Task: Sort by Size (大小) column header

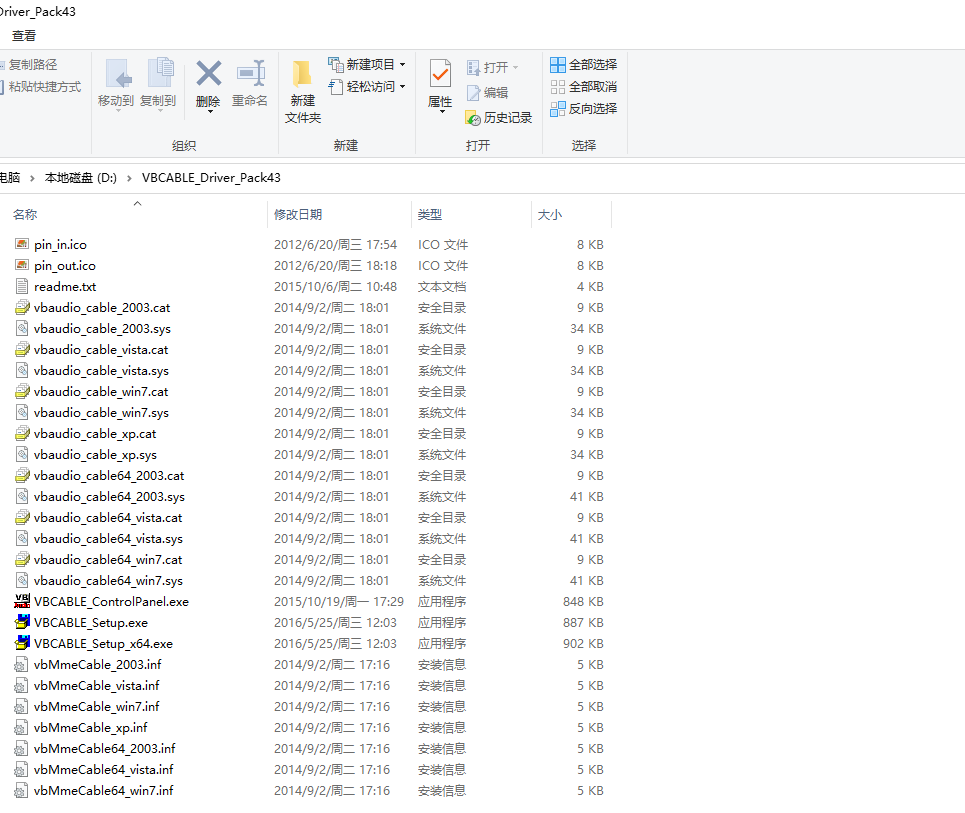Action: tap(550, 215)
